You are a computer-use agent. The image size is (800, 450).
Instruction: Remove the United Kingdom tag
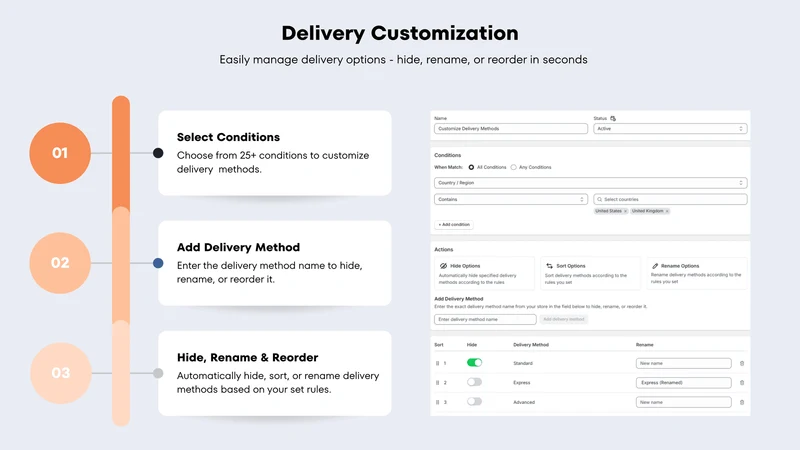(x=667, y=211)
